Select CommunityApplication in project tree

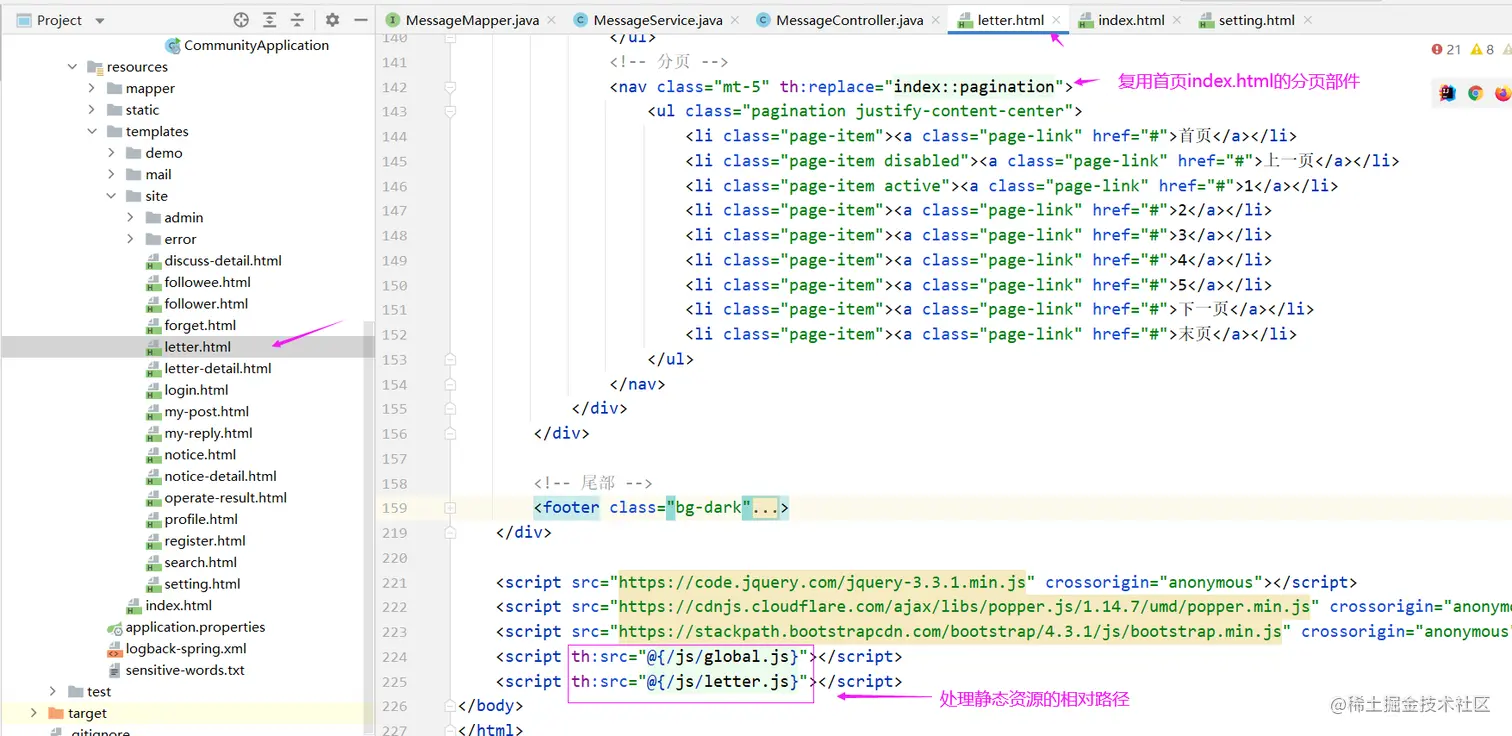click(x=256, y=45)
